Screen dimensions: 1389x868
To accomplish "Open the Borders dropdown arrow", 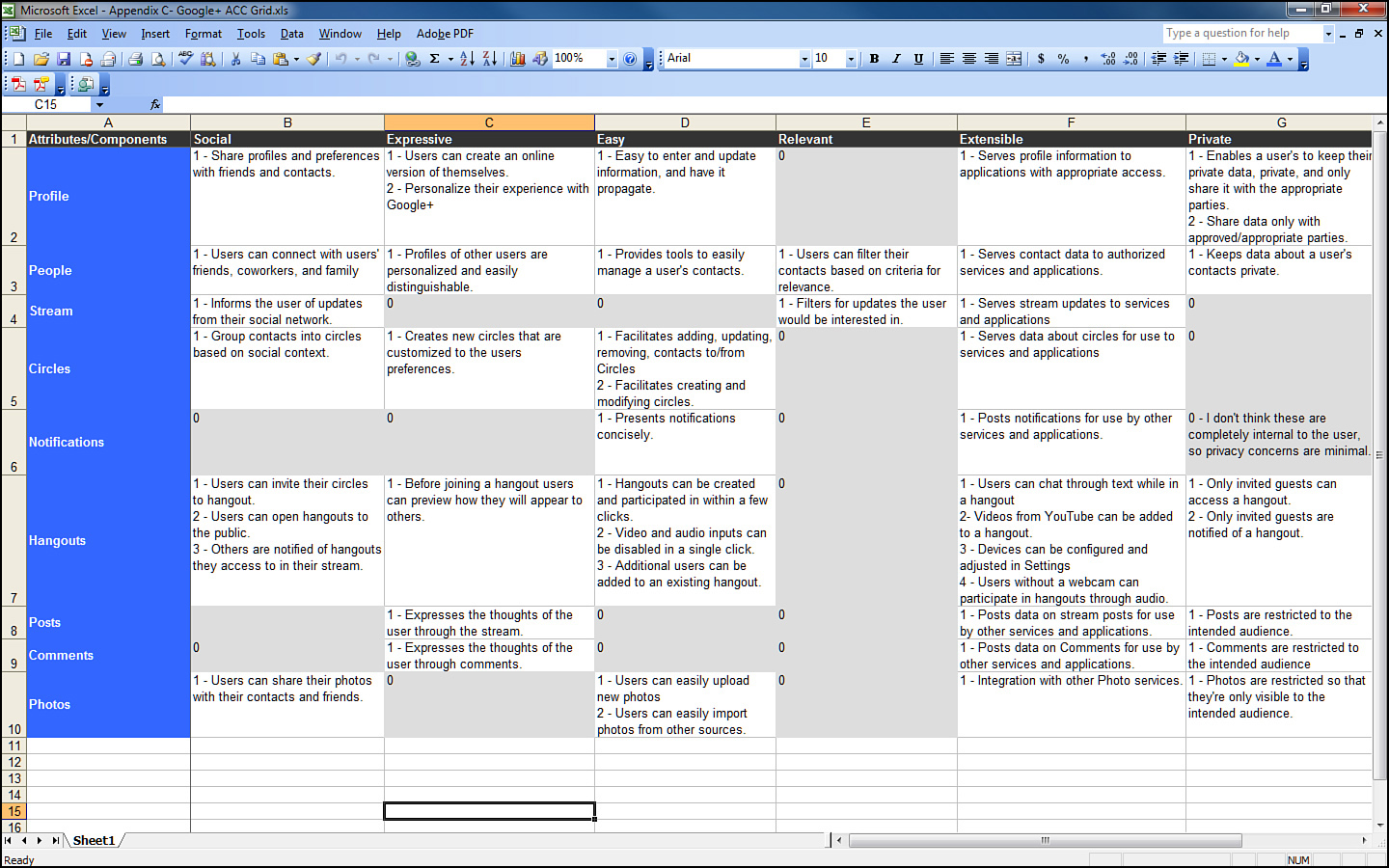I will tap(1224, 59).
